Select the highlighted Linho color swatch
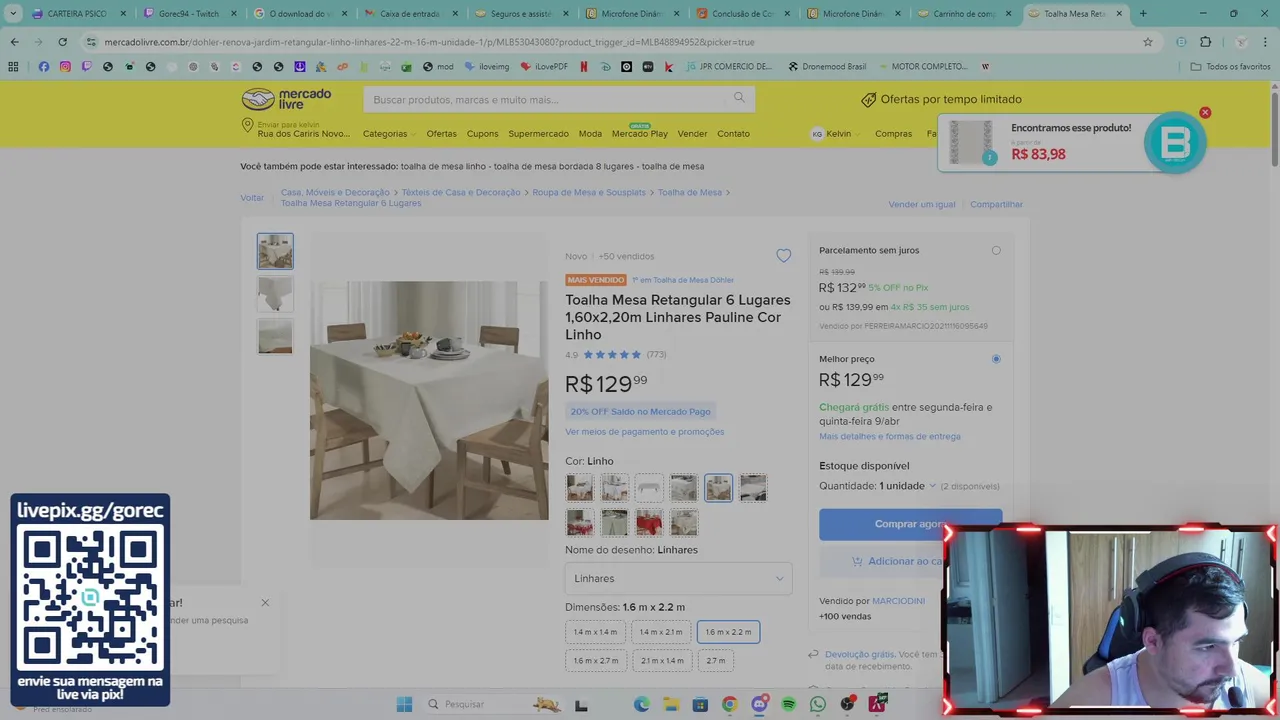Viewport: 1280px width, 720px height. (718, 488)
